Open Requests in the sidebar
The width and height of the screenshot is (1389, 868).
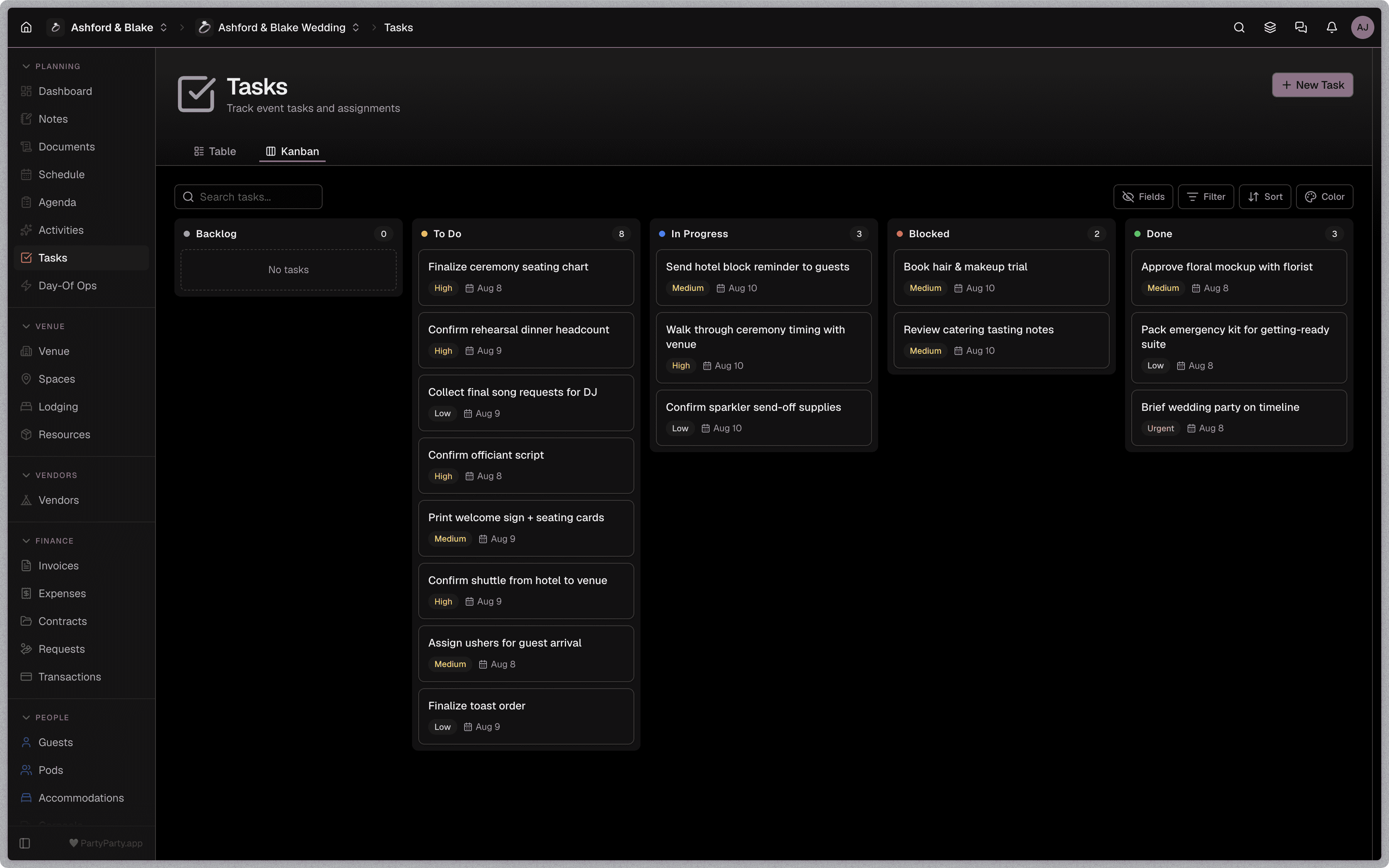tap(81, 649)
